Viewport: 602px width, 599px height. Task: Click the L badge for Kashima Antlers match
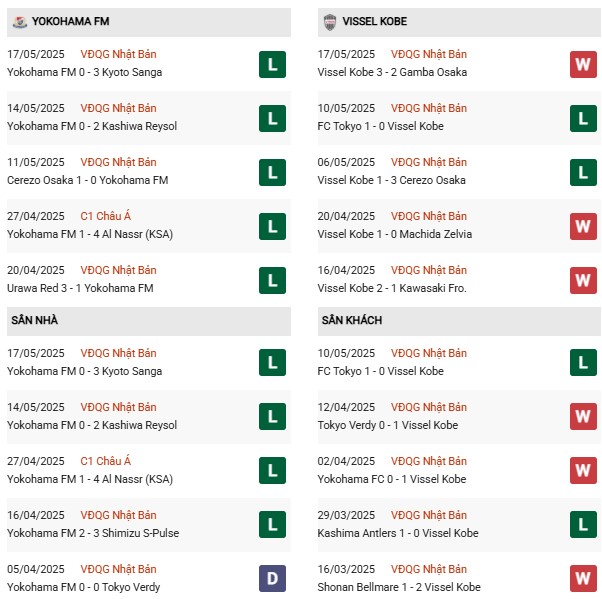pyautogui.click(x=583, y=524)
